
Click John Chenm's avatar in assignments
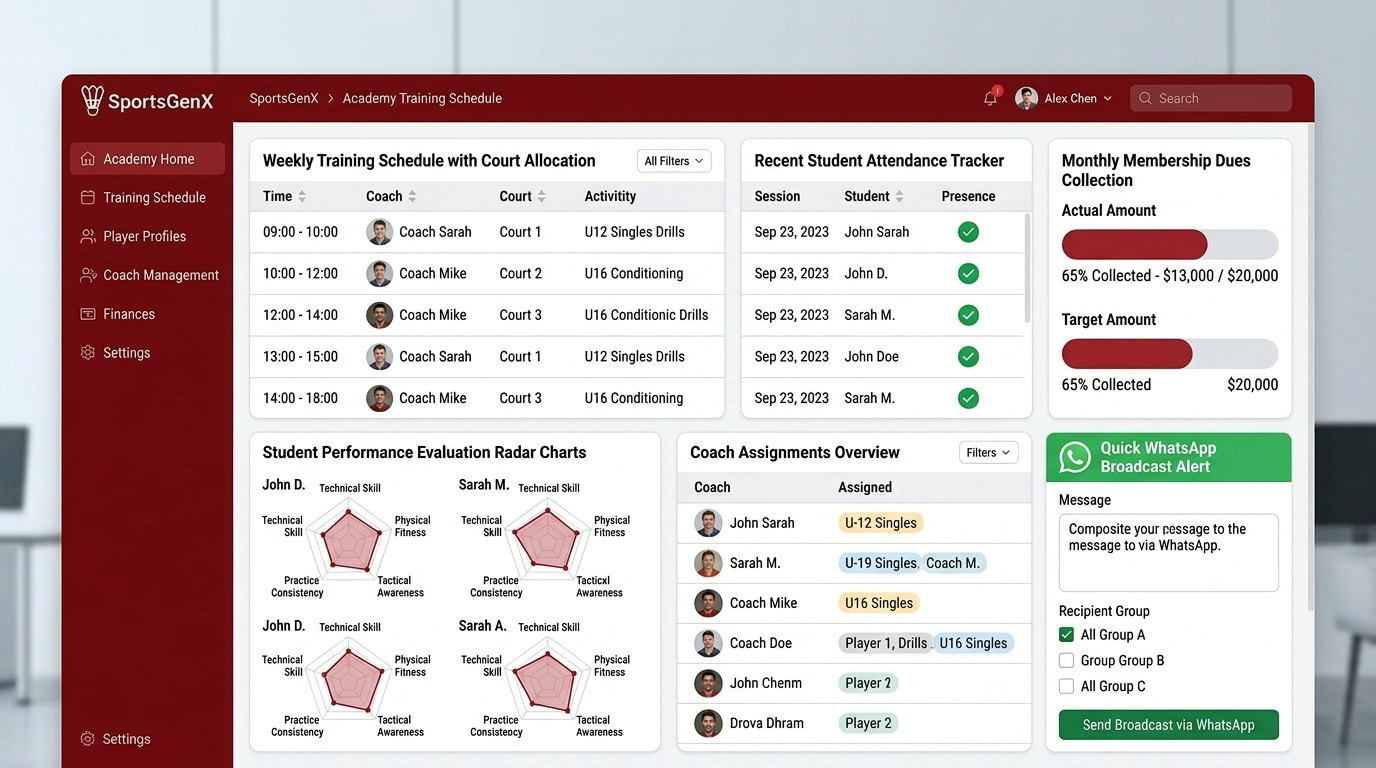(x=708, y=683)
